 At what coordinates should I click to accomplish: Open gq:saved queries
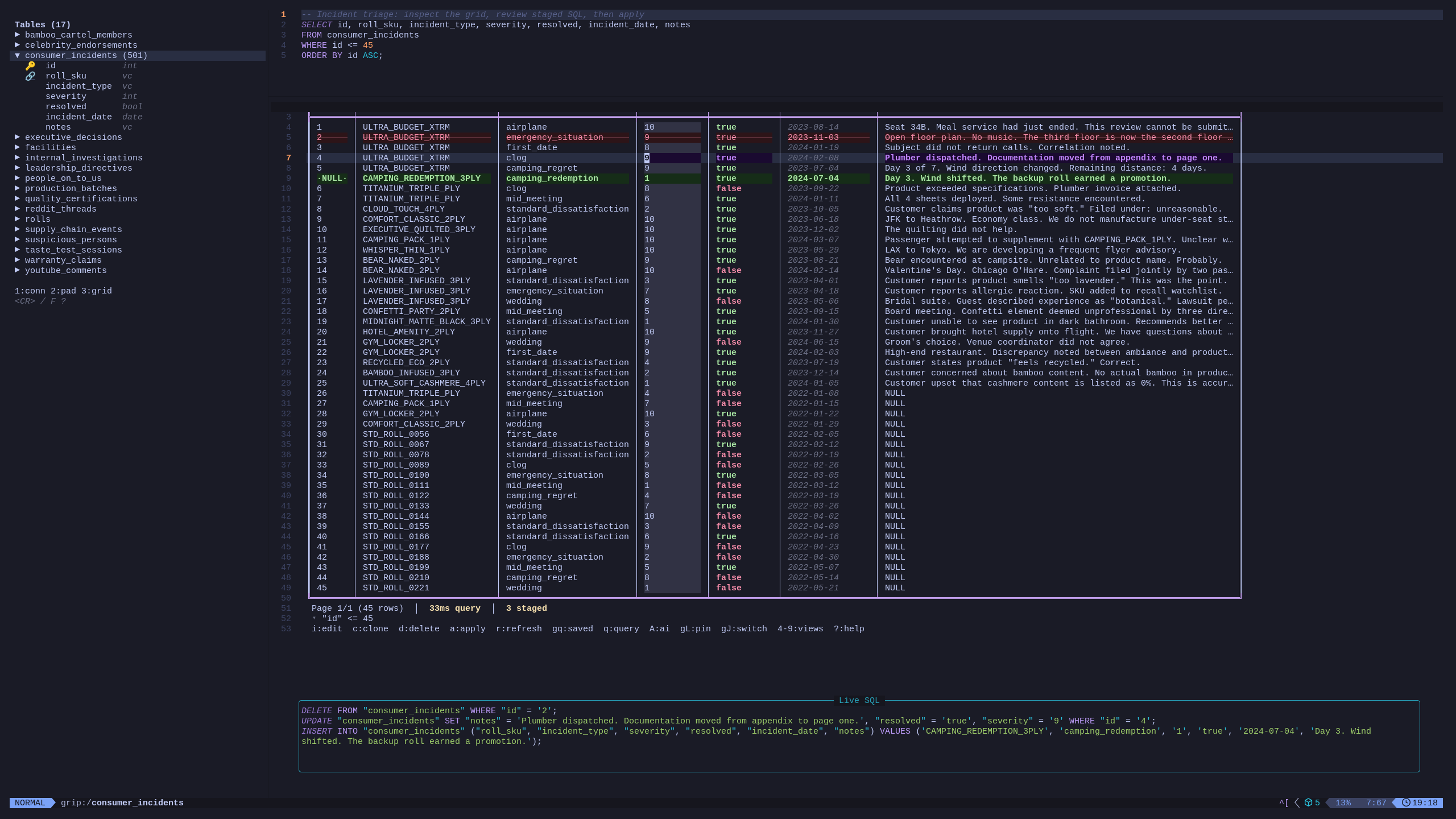573,629
